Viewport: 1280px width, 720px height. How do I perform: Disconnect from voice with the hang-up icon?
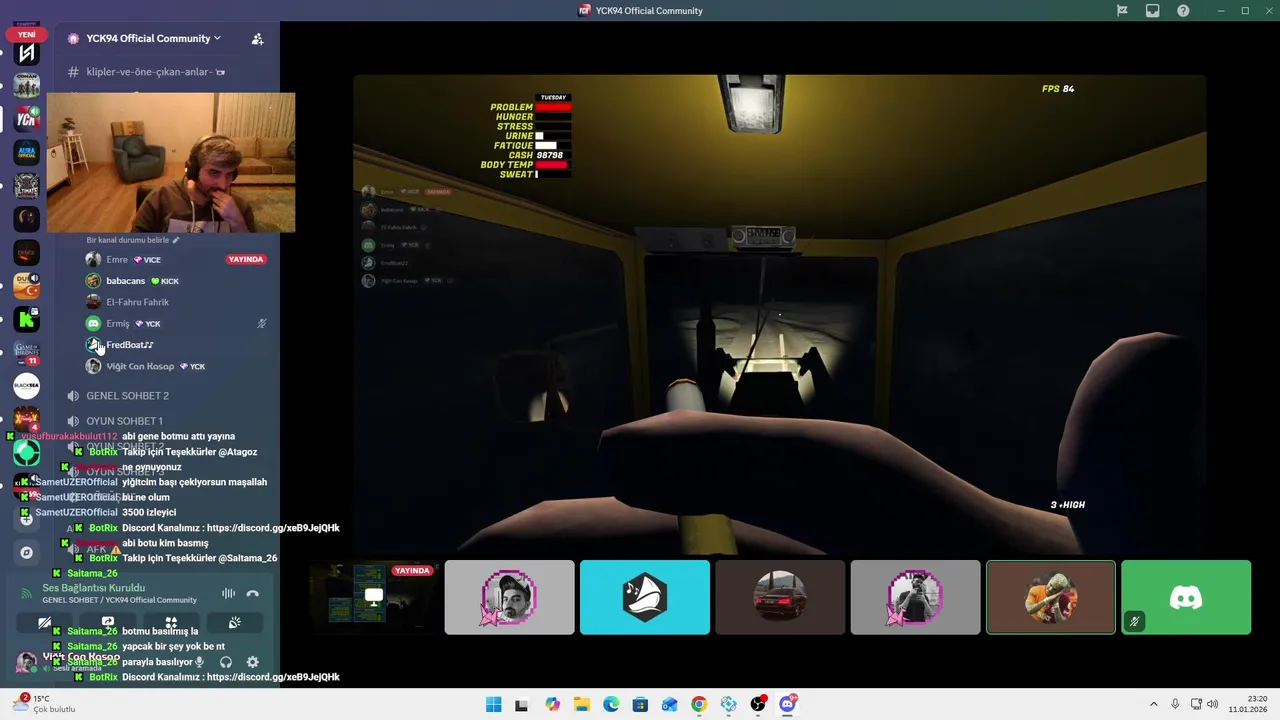pos(253,593)
